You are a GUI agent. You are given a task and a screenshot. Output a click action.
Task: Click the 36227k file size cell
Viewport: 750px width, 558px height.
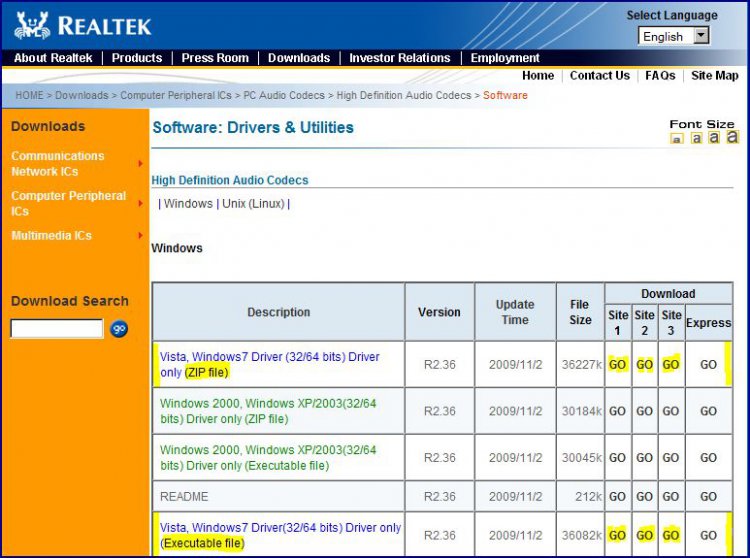[580, 364]
